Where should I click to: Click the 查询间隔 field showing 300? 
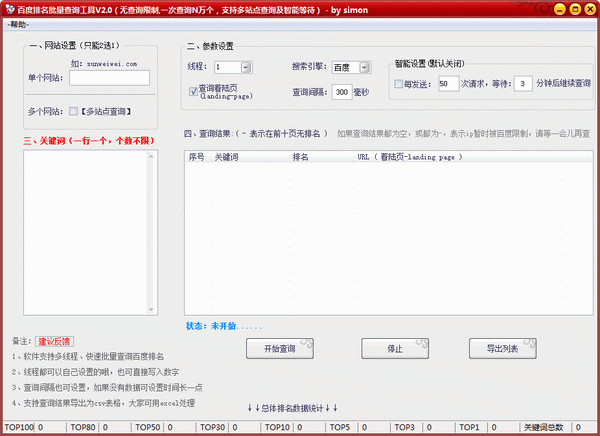(x=341, y=92)
